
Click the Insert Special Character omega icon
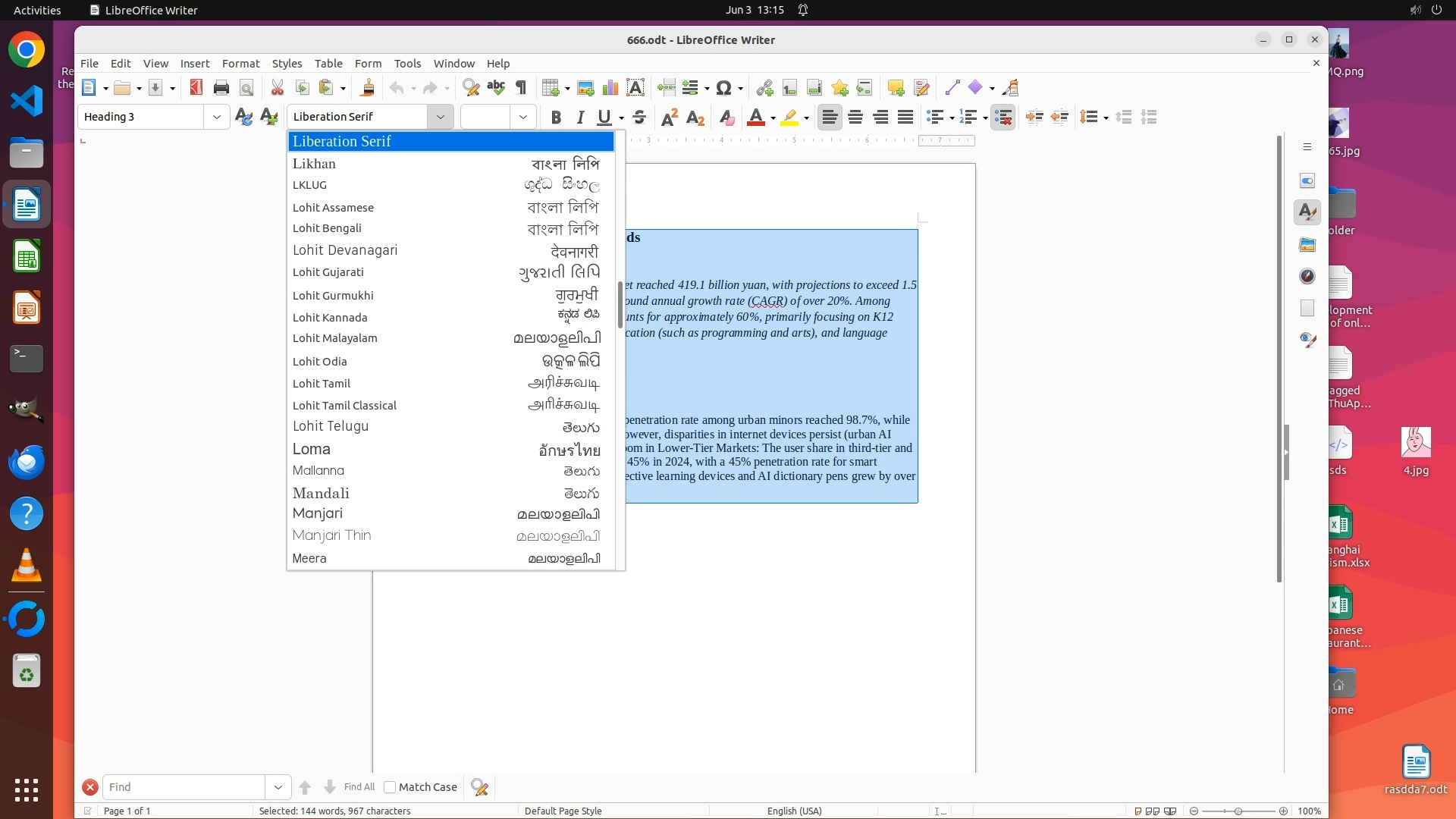(723, 88)
